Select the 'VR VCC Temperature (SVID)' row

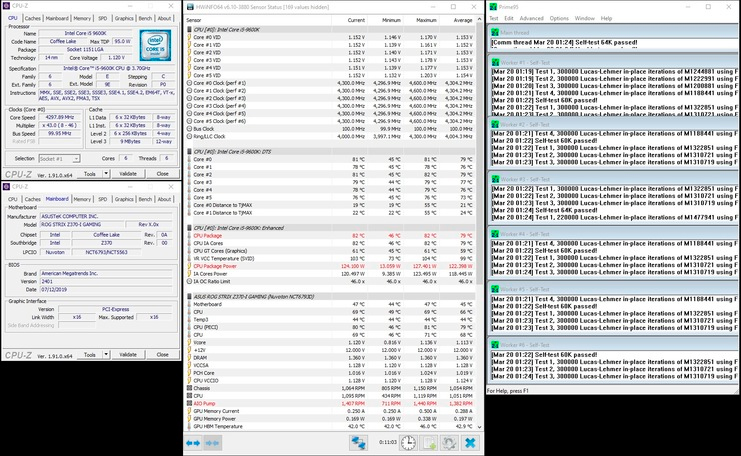330,258
